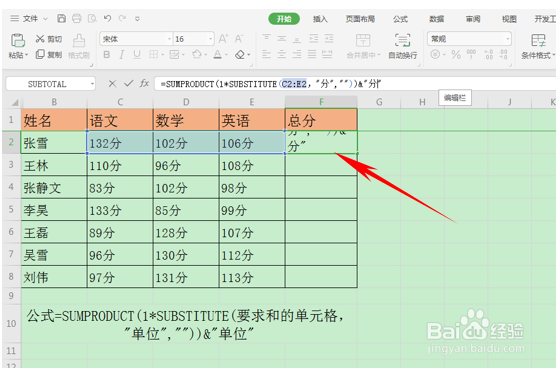Open the Print Preview icon
The image size is (556, 368).
(x=92, y=18)
